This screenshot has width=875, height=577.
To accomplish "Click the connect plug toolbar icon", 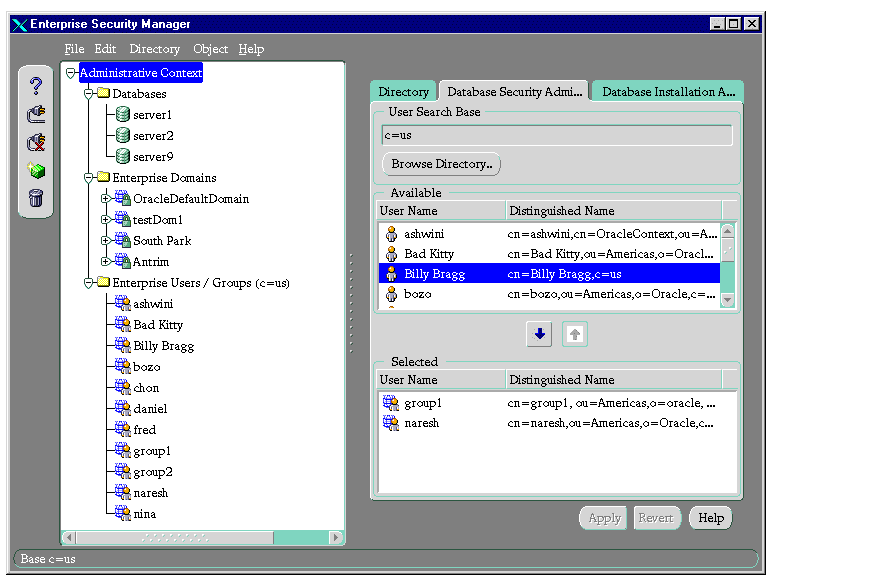I will [x=36, y=114].
